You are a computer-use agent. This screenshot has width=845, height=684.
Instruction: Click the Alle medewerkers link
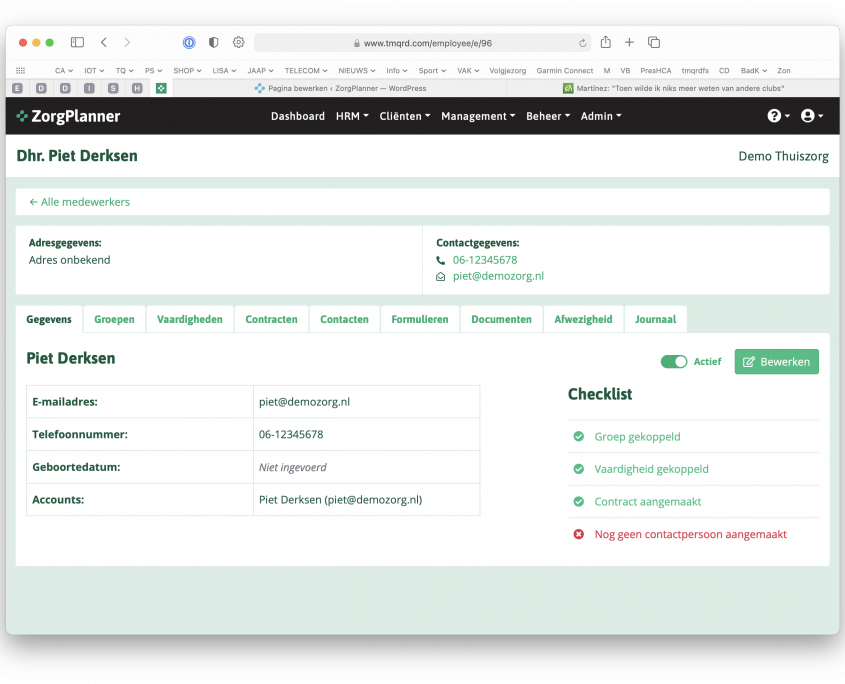point(79,201)
